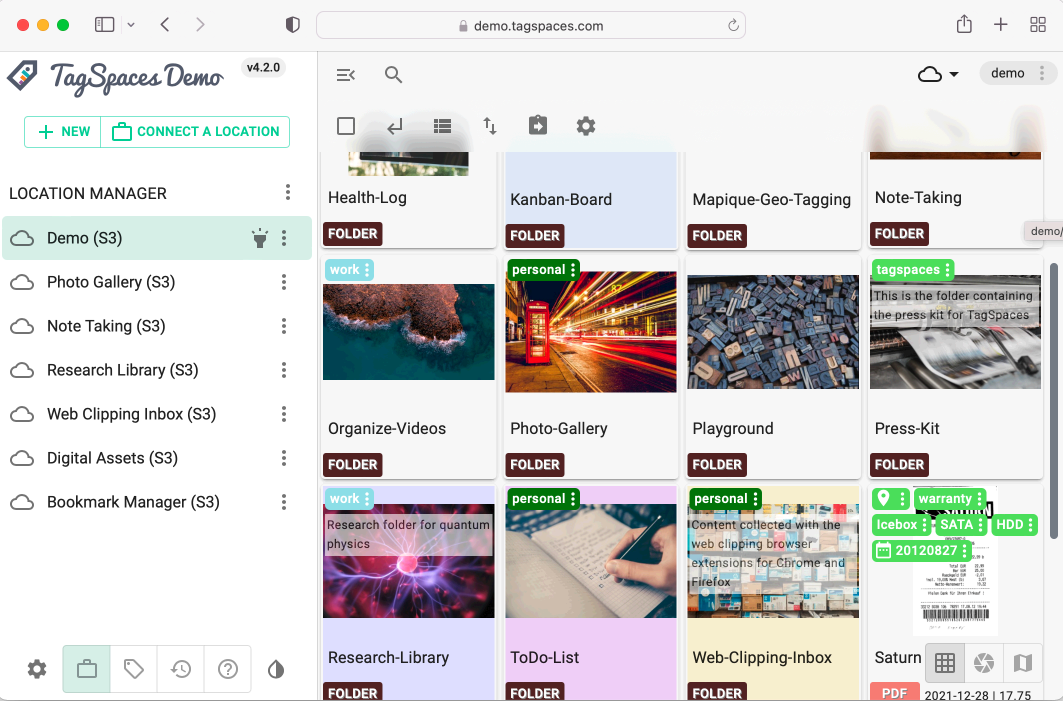
Task: Click the 20120827 date tag
Action: tap(923, 550)
